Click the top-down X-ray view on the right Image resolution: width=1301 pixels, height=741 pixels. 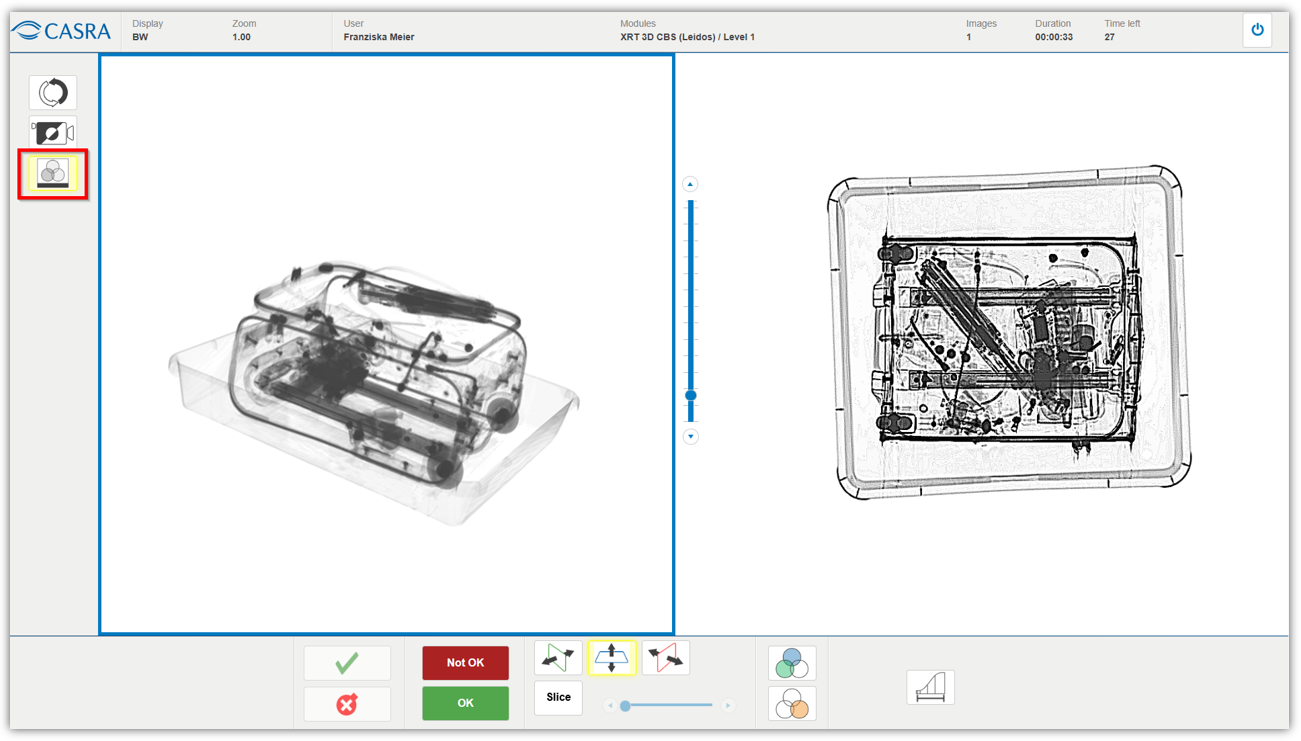(x=1008, y=333)
